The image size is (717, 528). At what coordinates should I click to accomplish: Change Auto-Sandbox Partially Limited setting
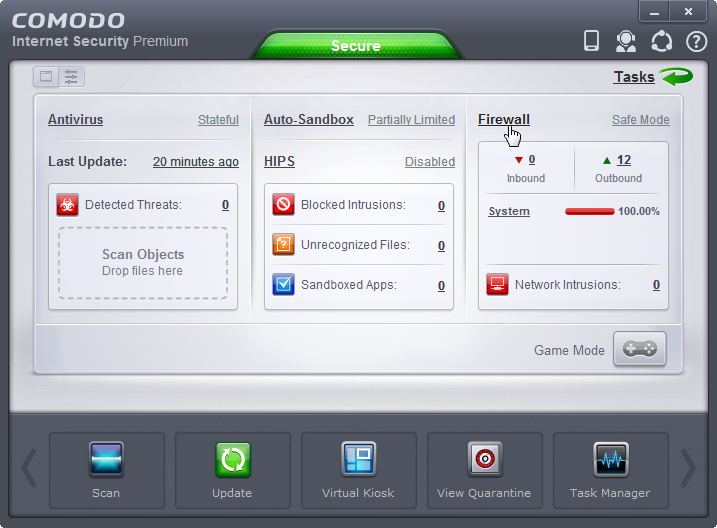point(411,120)
